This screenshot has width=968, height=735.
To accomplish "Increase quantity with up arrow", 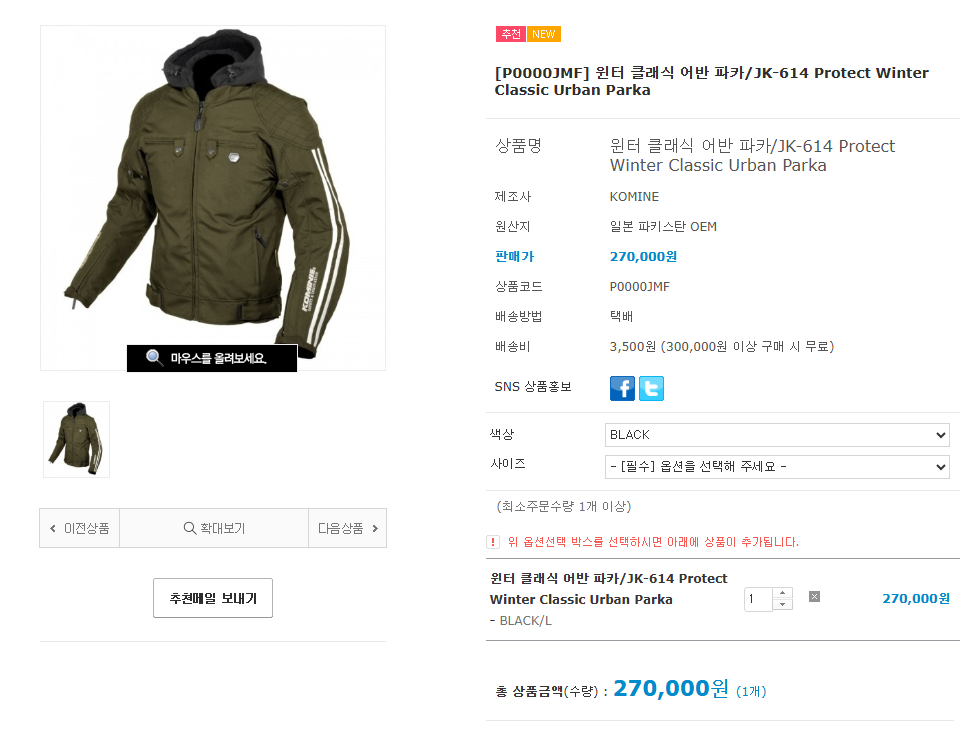I will point(783,593).
